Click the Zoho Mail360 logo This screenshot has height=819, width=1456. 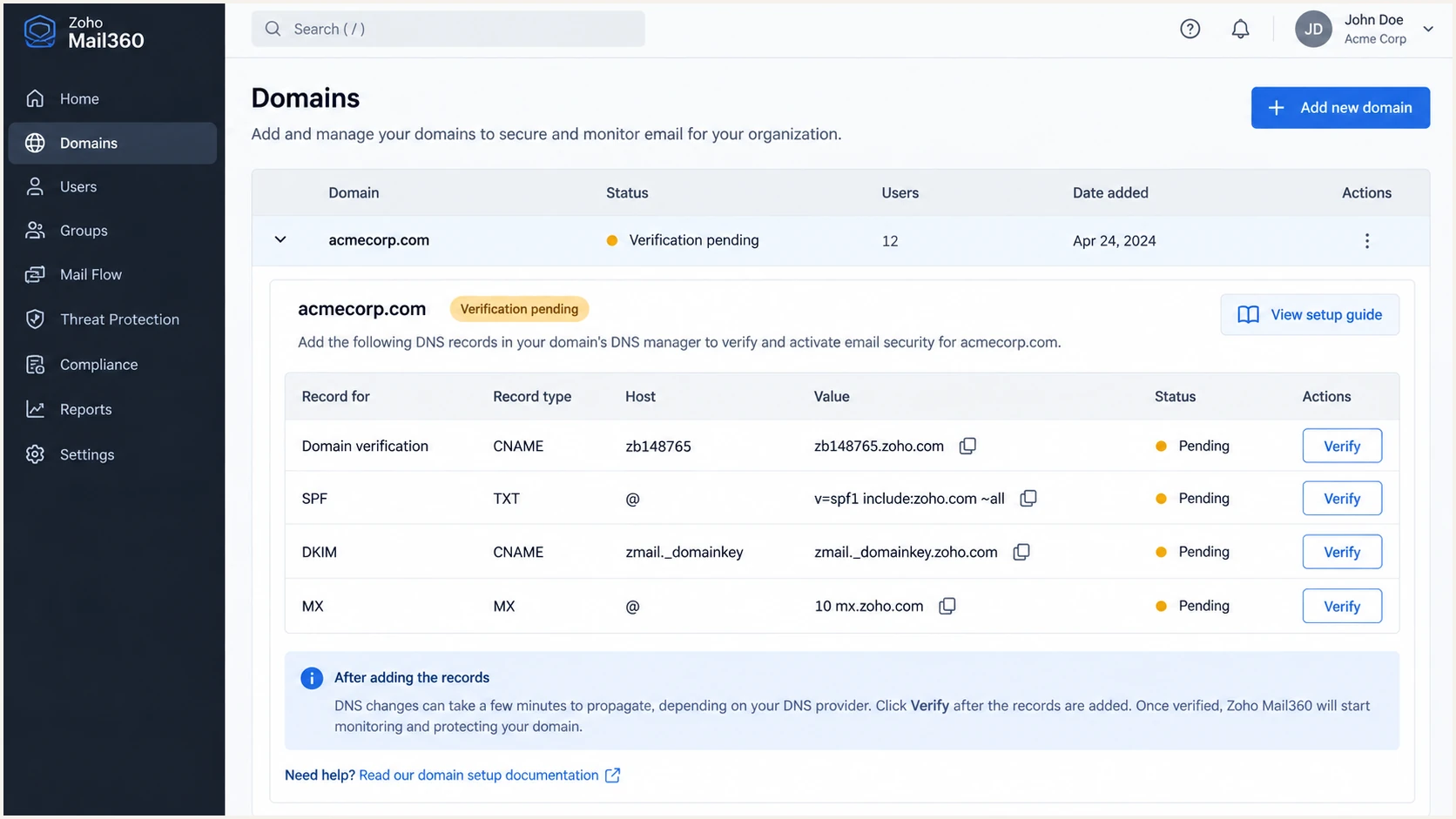tap(84, 32)
